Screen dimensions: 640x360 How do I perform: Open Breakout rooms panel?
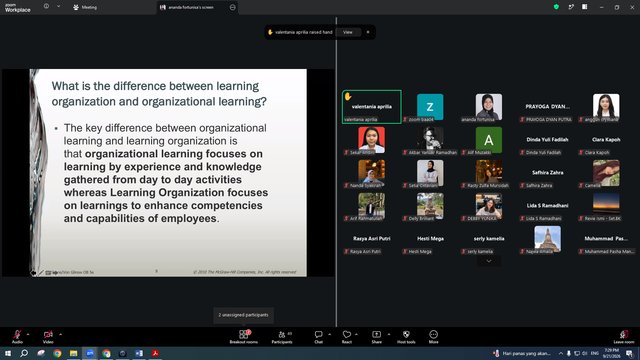tap(244, 337)
